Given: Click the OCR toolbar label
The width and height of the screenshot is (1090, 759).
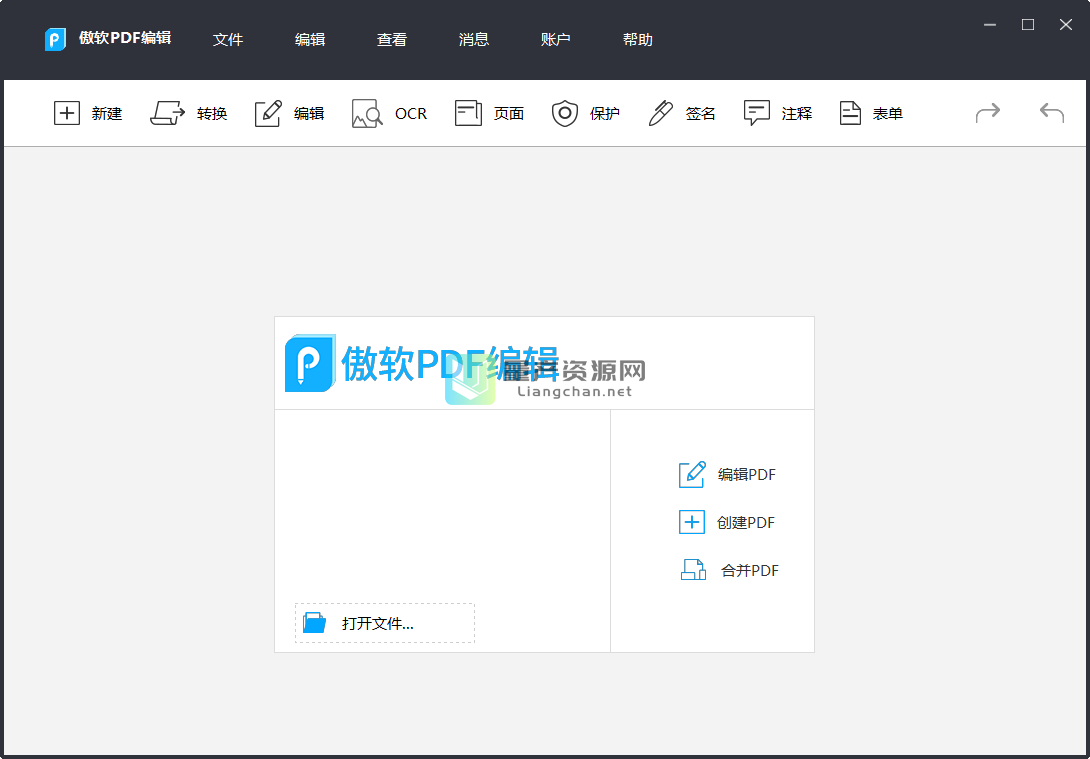Looking at the screenshot, I should (x=411, y=113).
